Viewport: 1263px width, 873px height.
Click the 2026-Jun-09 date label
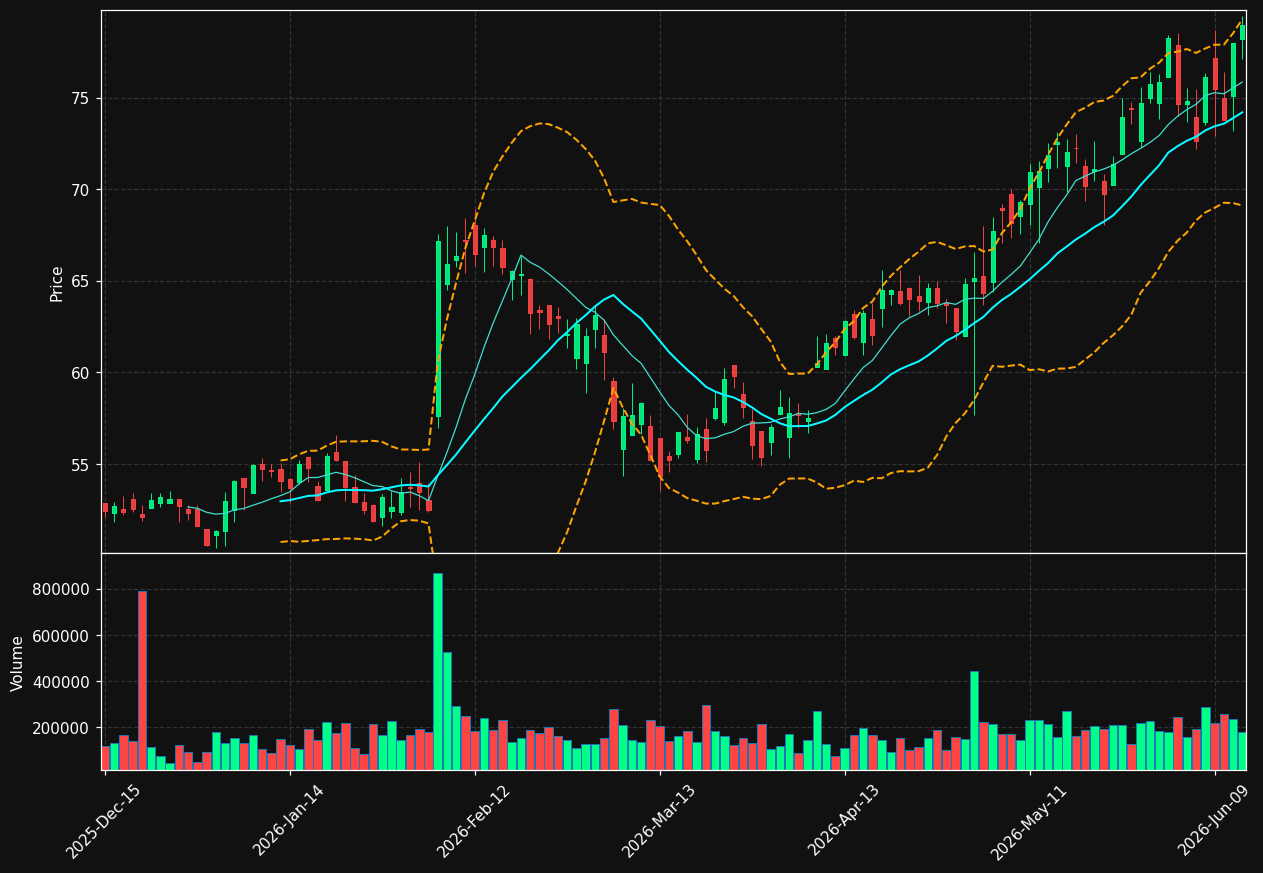[1215, 820]
